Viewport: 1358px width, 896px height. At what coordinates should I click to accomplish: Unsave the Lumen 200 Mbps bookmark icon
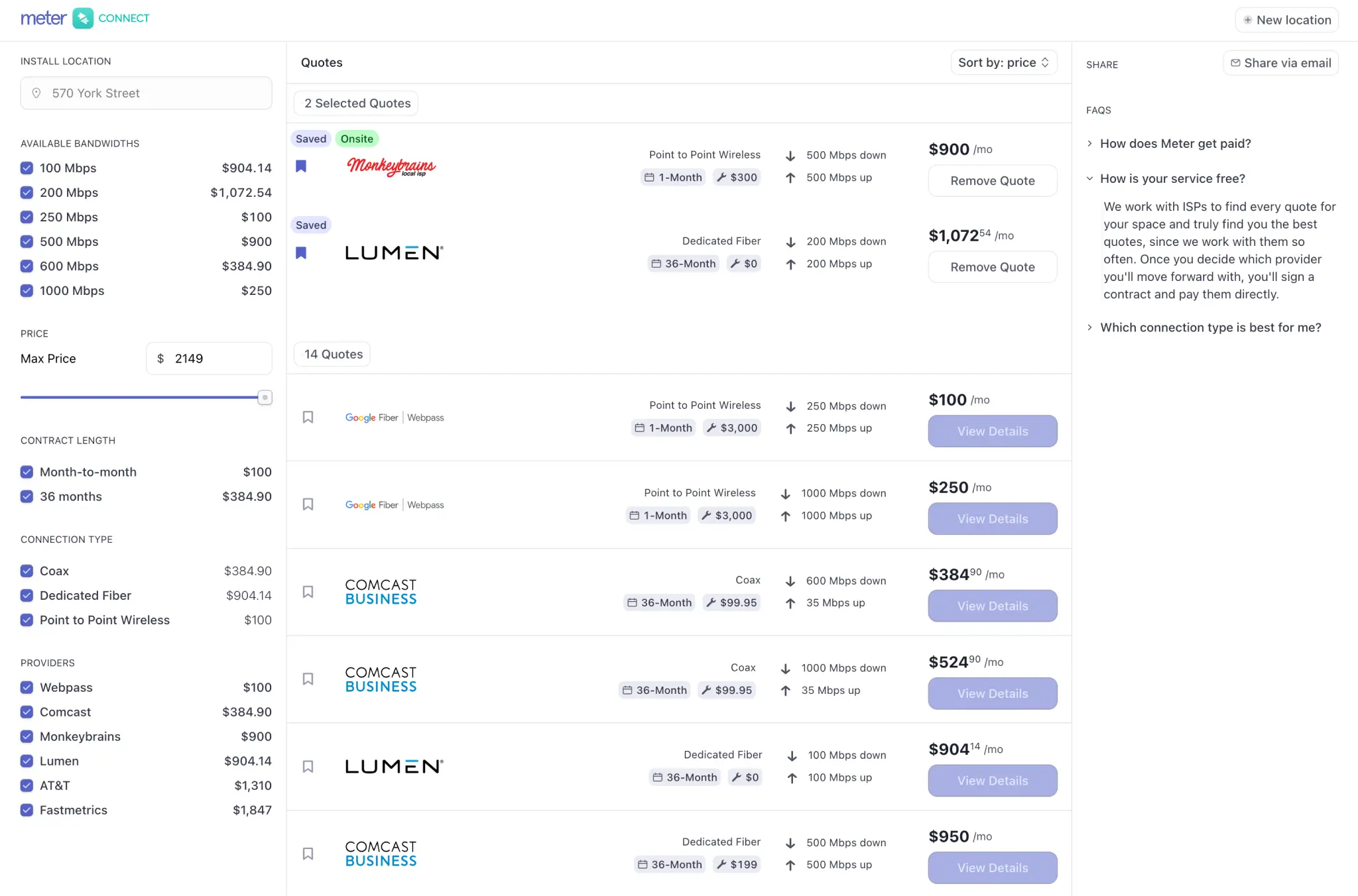coord(301,252)
